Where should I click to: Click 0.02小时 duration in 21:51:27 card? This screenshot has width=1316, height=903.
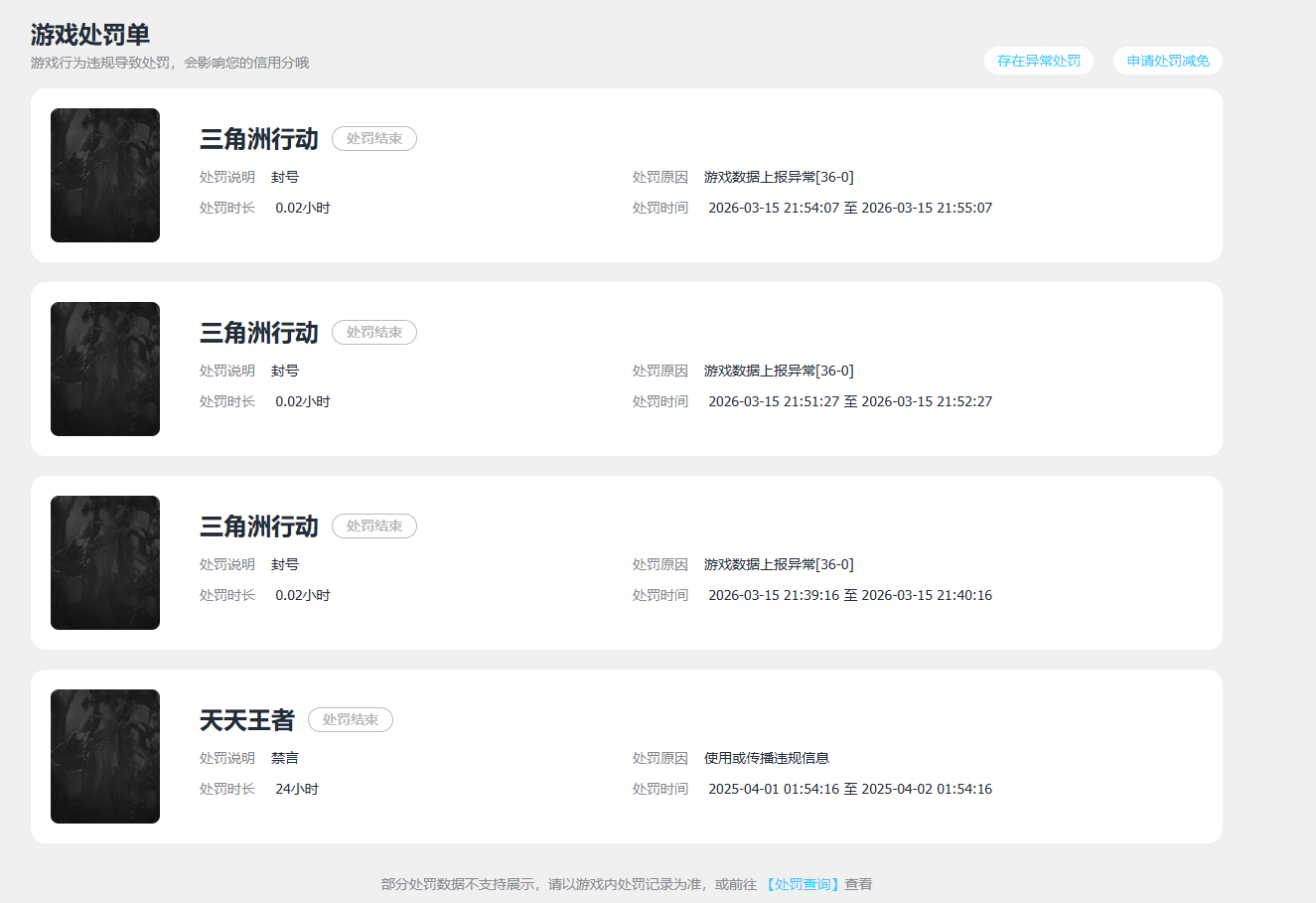pos(303,401)
